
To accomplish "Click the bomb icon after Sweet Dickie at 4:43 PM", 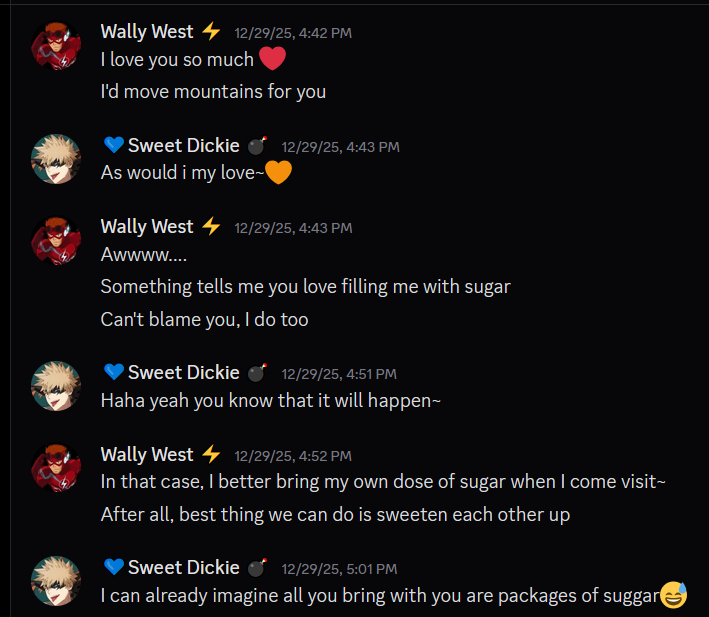I will pyautogui.click(x=257, y=146).
